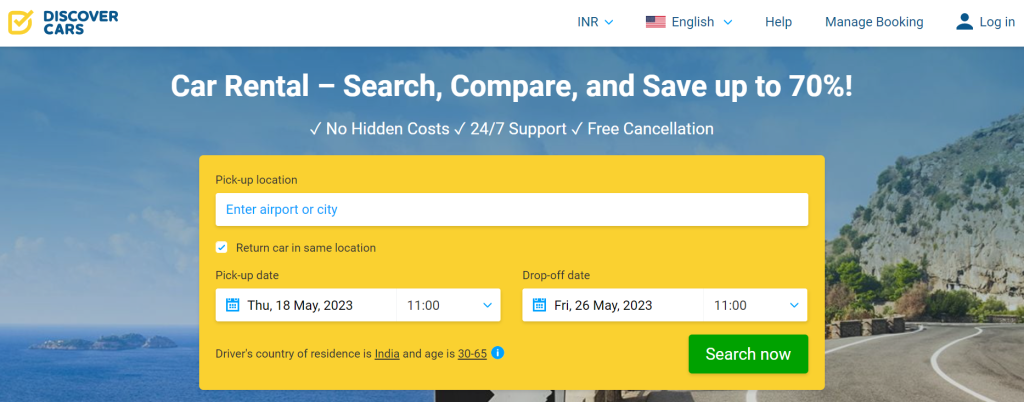Image resolution: width=1024 pixels, height=402 pixels.
Task: Focus the pick-up location input field
Action: point(511,210)
